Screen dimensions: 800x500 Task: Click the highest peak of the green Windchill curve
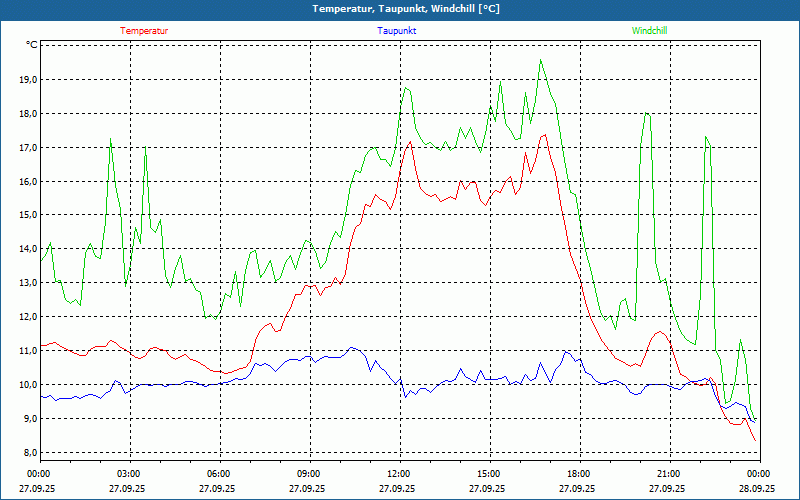[541, 60]
